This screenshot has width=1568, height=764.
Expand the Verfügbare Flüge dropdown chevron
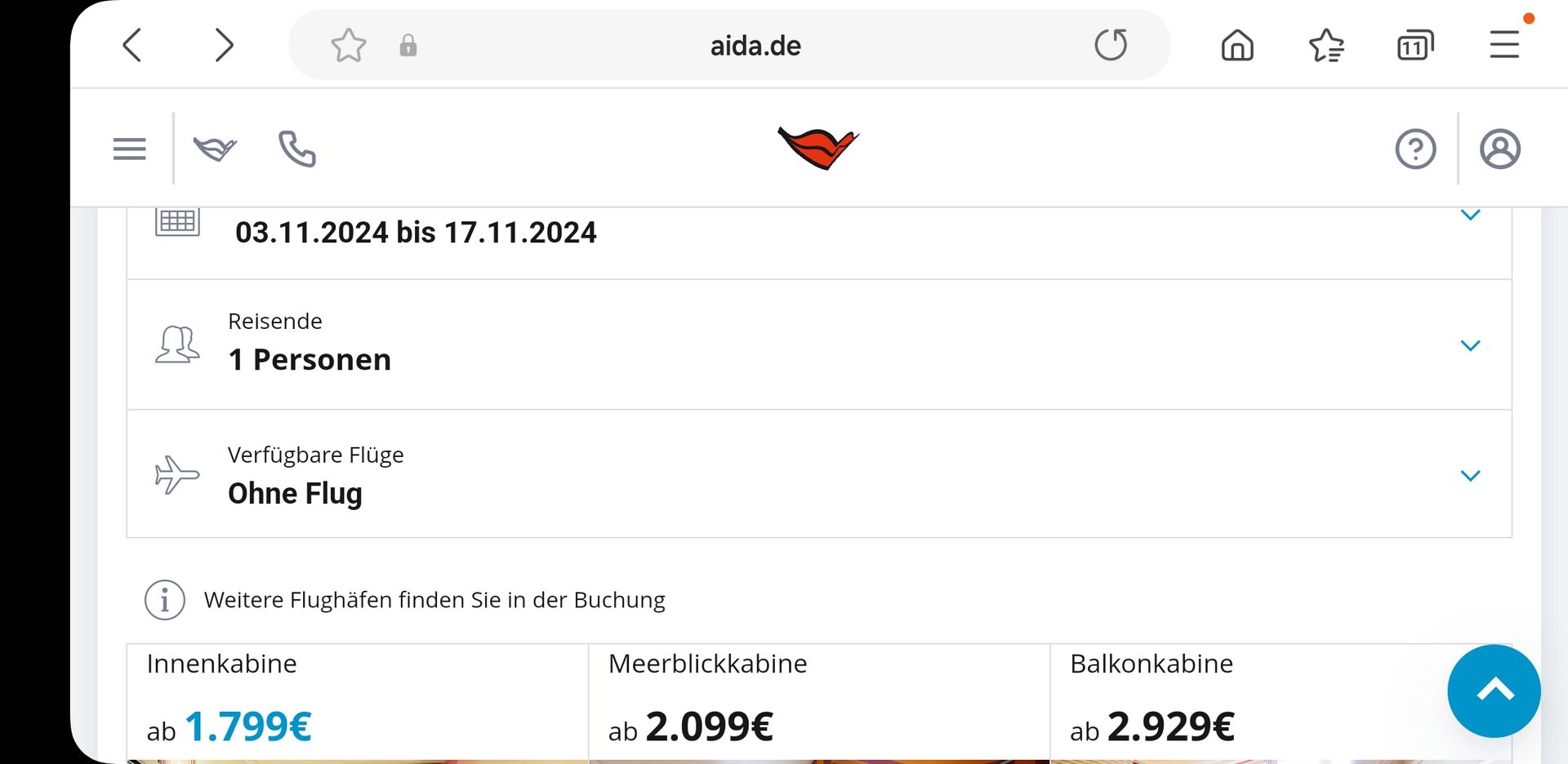pyautogui.click(x=1470, y=475)
